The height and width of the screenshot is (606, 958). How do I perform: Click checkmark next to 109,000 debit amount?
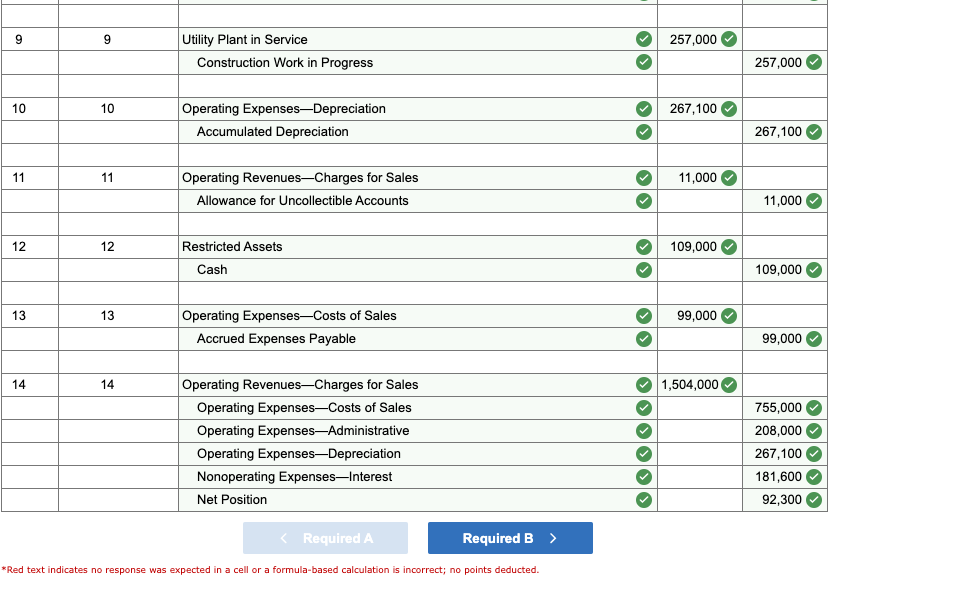pyautogui.click(x=728, y=247)
